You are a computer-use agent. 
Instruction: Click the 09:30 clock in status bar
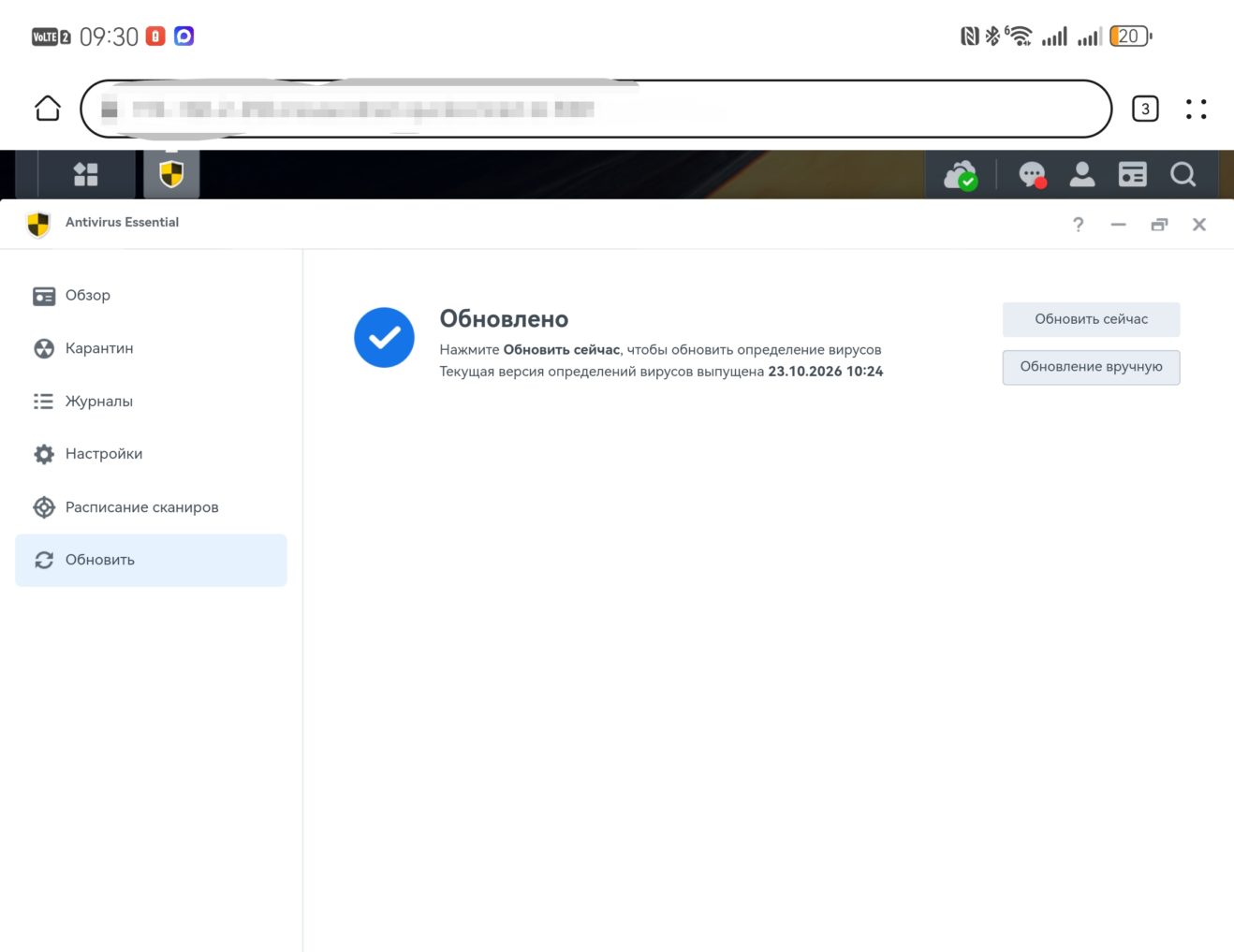point(109,37)
